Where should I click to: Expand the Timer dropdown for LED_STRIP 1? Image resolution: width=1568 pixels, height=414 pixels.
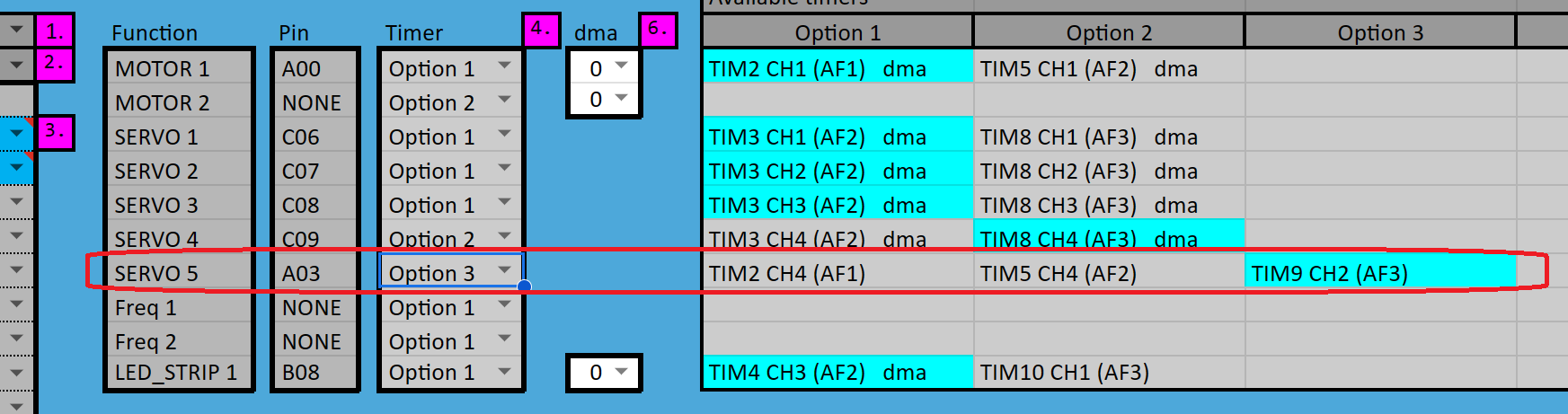pyautogui.click(x=504, y=371)
